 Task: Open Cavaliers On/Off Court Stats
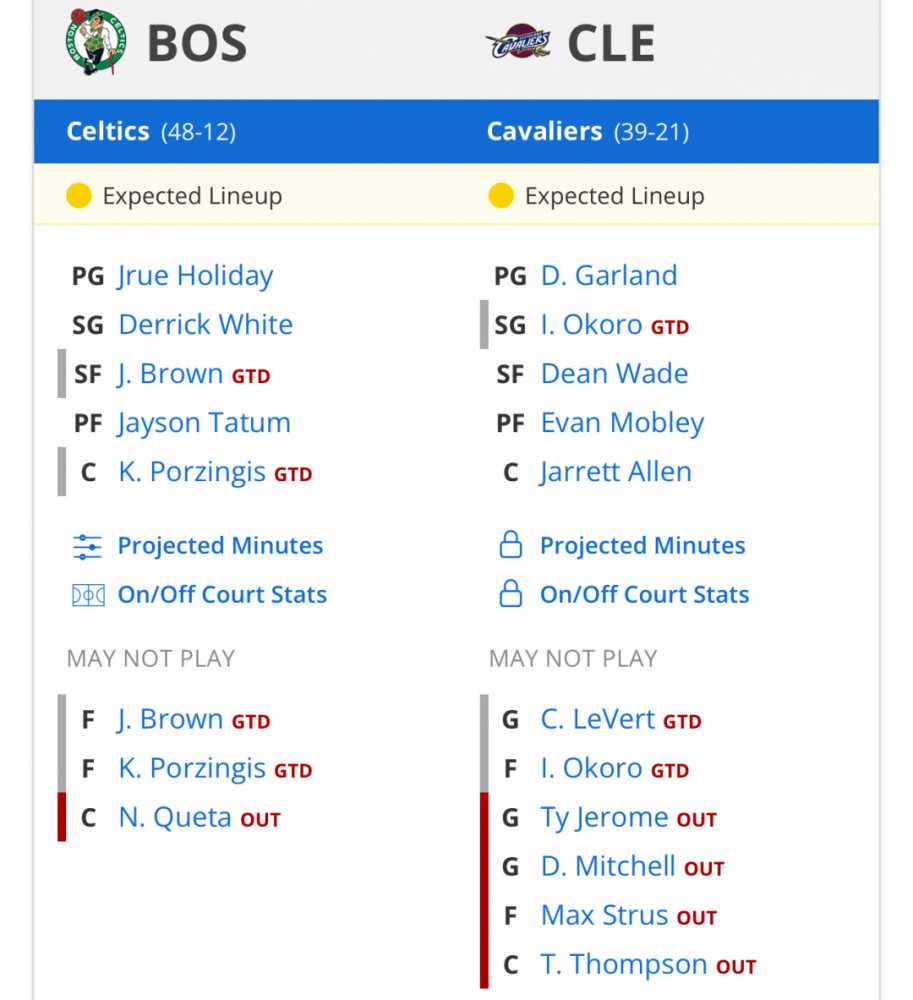pos(644,595)
